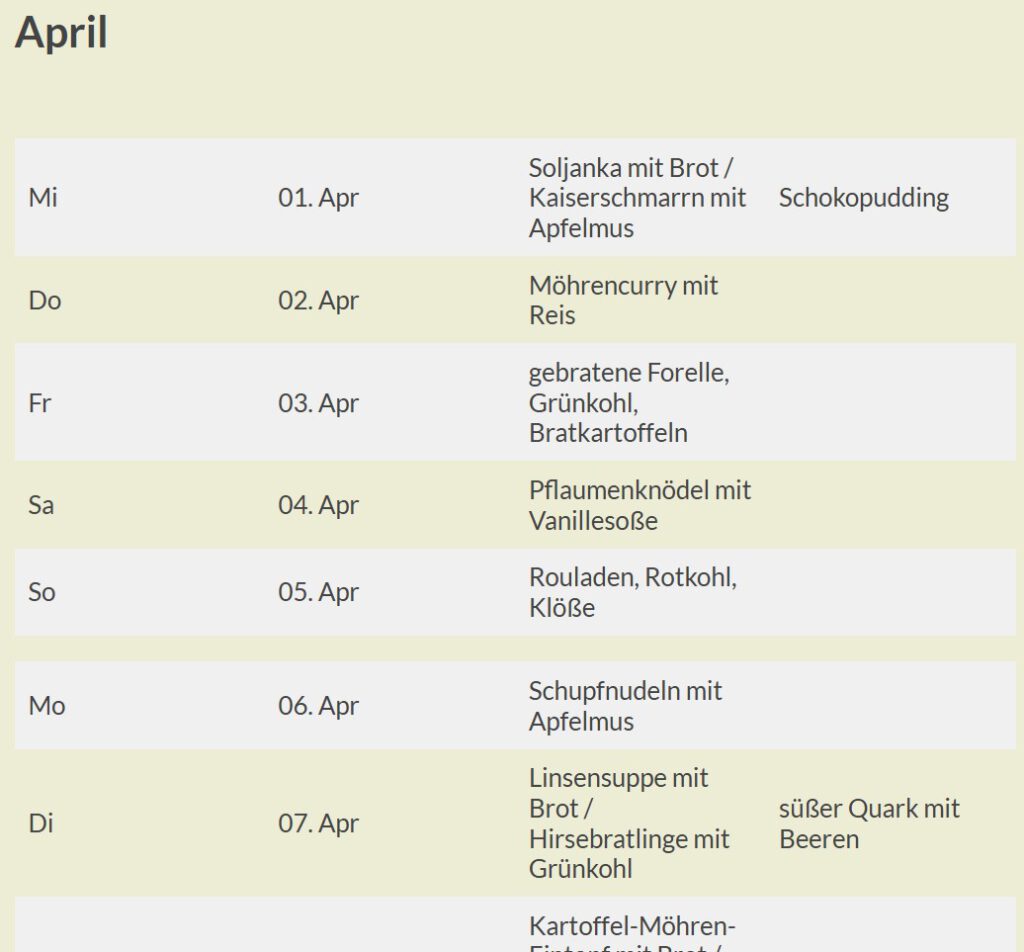Screen dimensions: 1024x952
Task: Click the Möhrencurry mit Reis entry
Action: click(623, 300)
